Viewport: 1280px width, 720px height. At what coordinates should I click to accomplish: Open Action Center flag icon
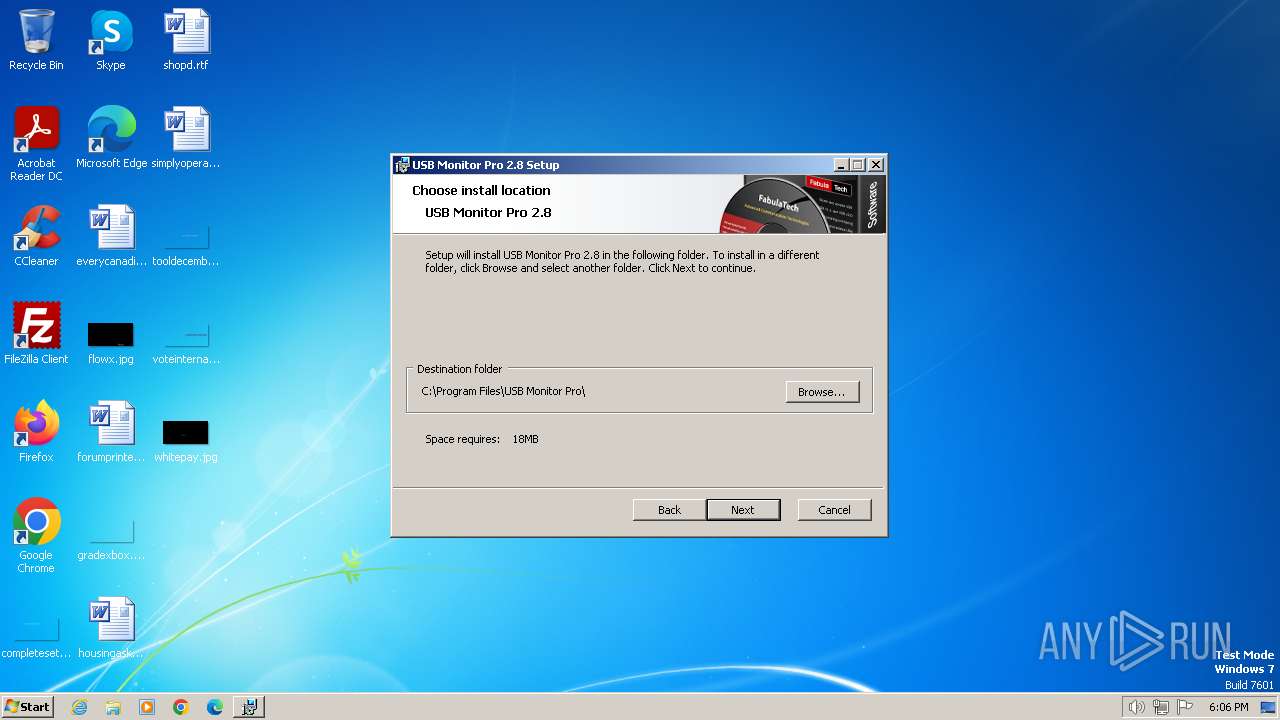pos(1185,707)
